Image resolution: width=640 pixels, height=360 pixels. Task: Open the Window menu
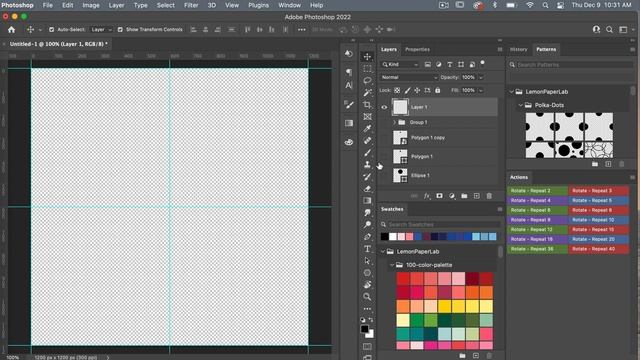(x=289, y=5)
